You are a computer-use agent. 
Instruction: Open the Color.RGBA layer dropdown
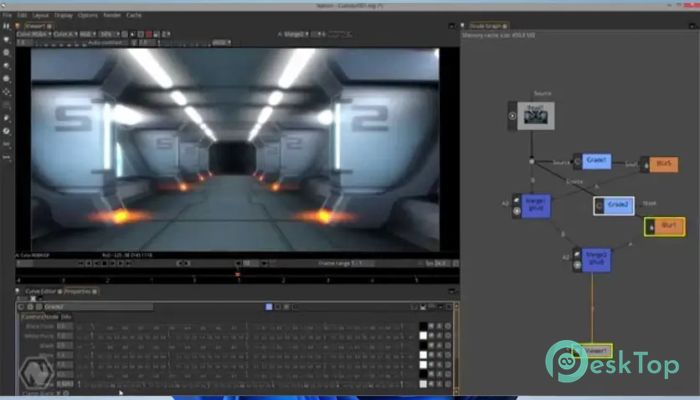tap(34, 34)
